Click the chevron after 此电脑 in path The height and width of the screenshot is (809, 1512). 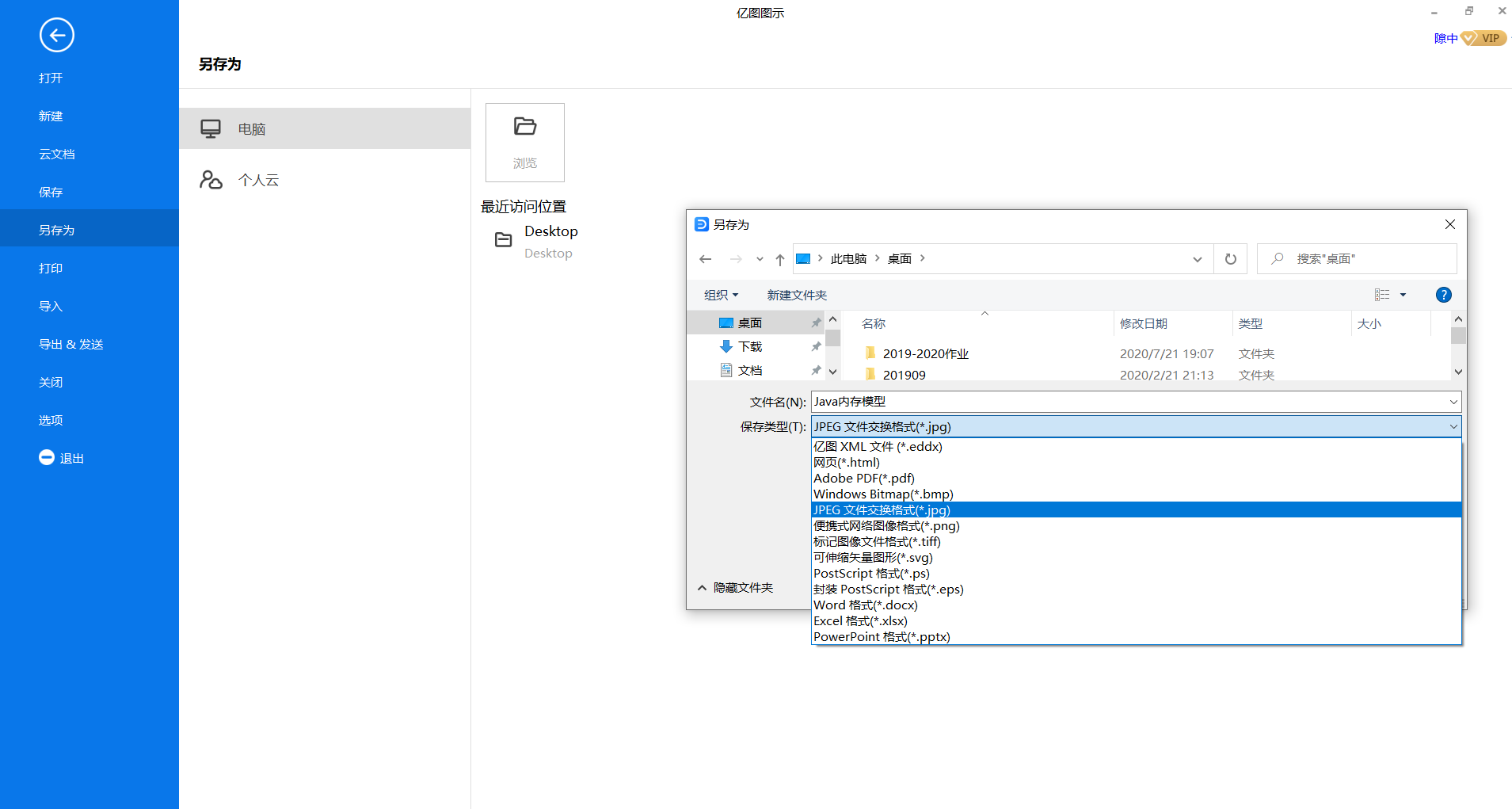(878, 258)
